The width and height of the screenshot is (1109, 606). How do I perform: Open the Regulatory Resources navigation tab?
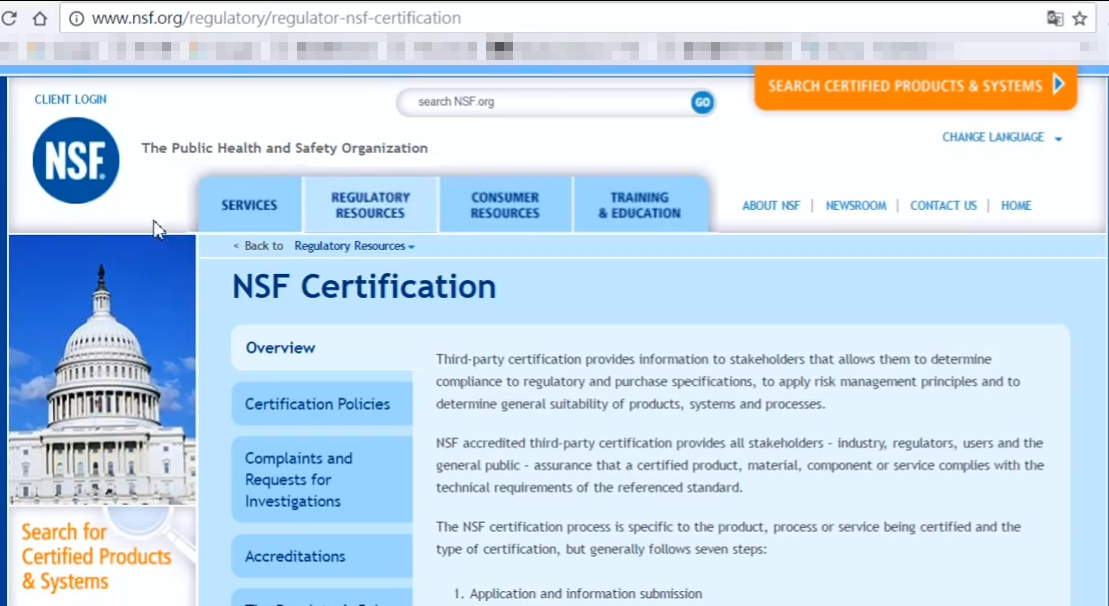[371, 205]
